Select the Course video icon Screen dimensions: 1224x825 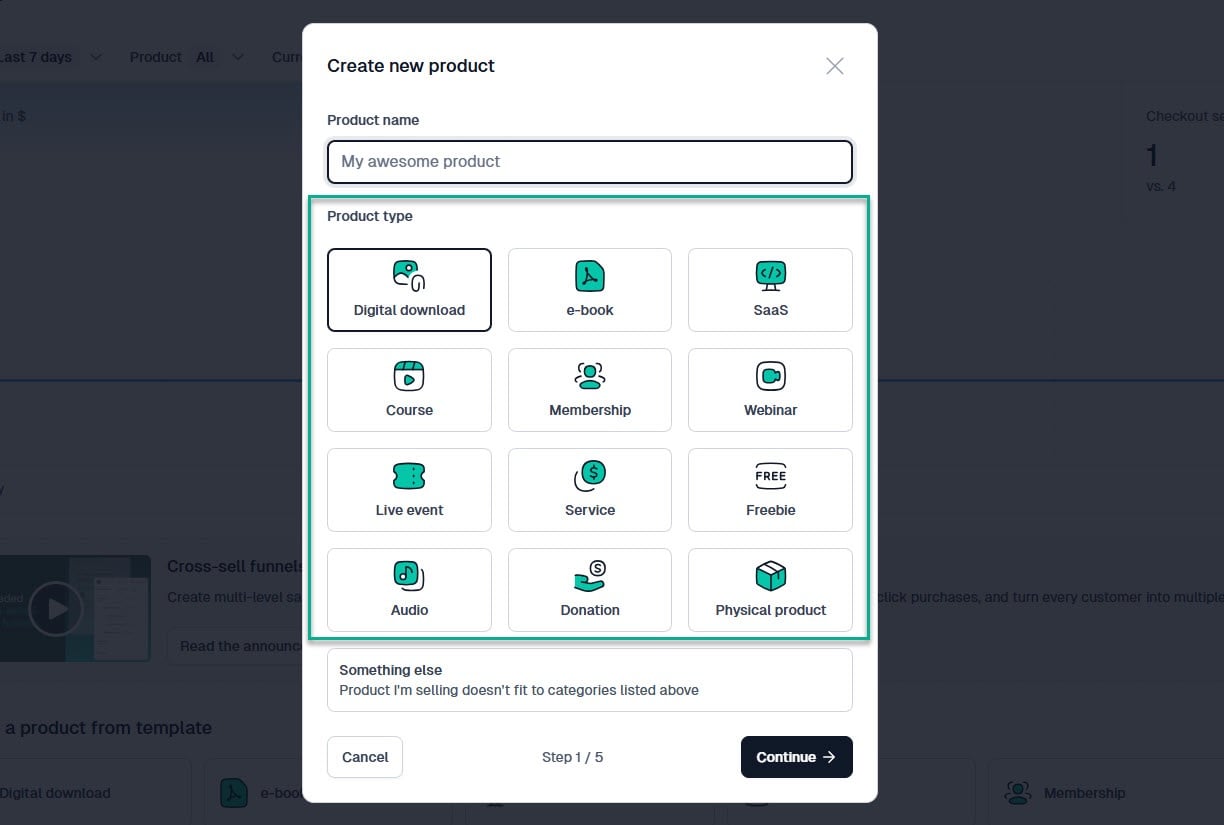[x=409, y=376]
